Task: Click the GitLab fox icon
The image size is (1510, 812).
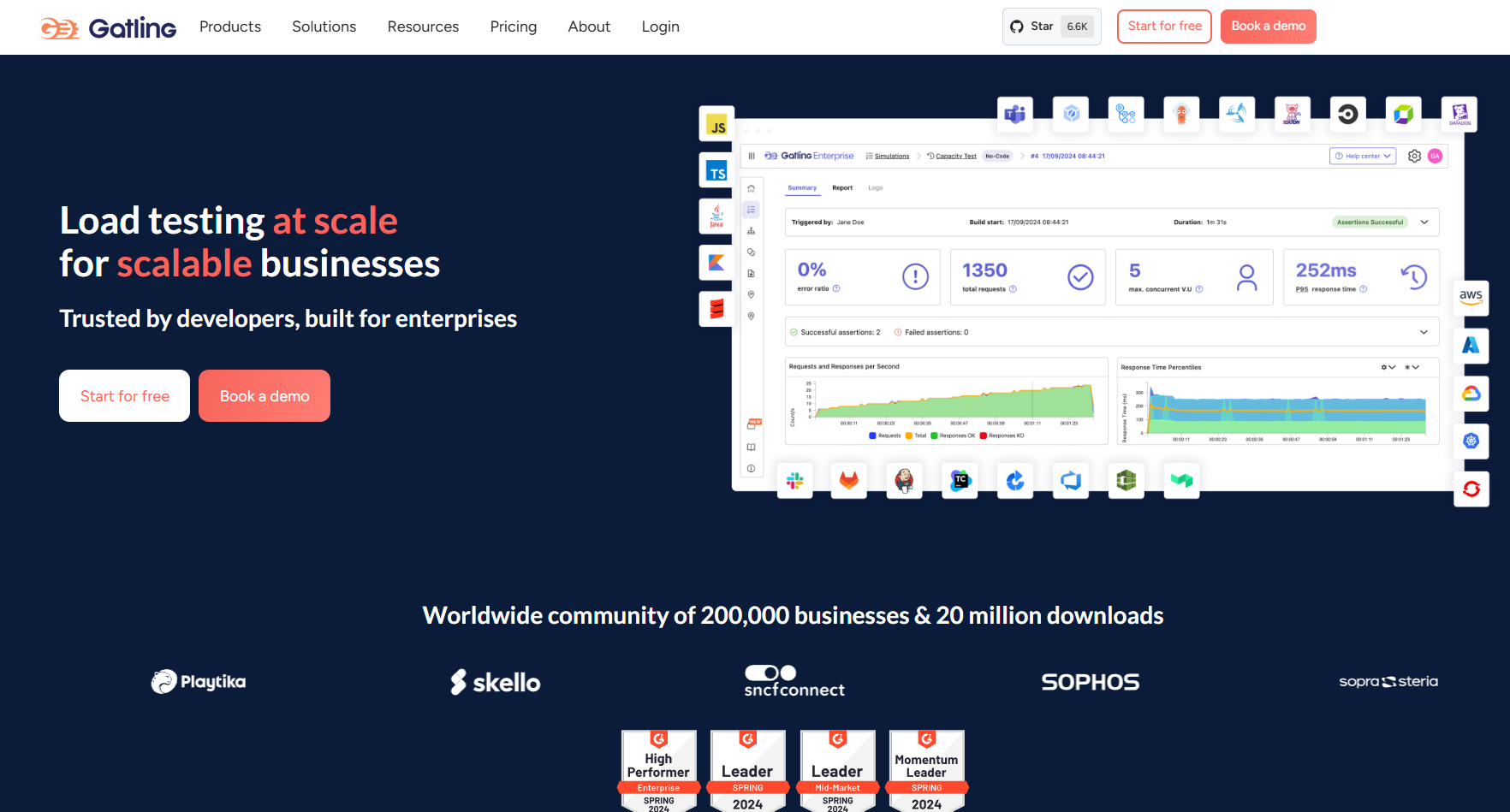Action: (849, 481)
